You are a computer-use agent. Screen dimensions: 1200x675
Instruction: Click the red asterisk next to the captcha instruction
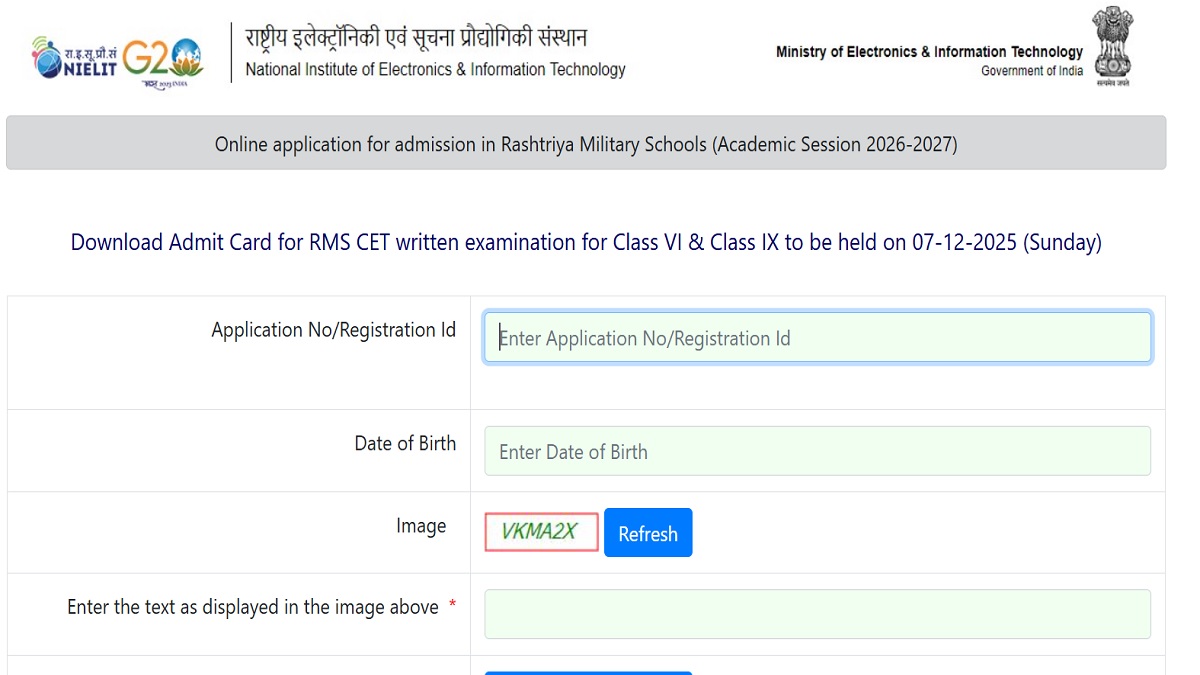[x=452, y=606]
